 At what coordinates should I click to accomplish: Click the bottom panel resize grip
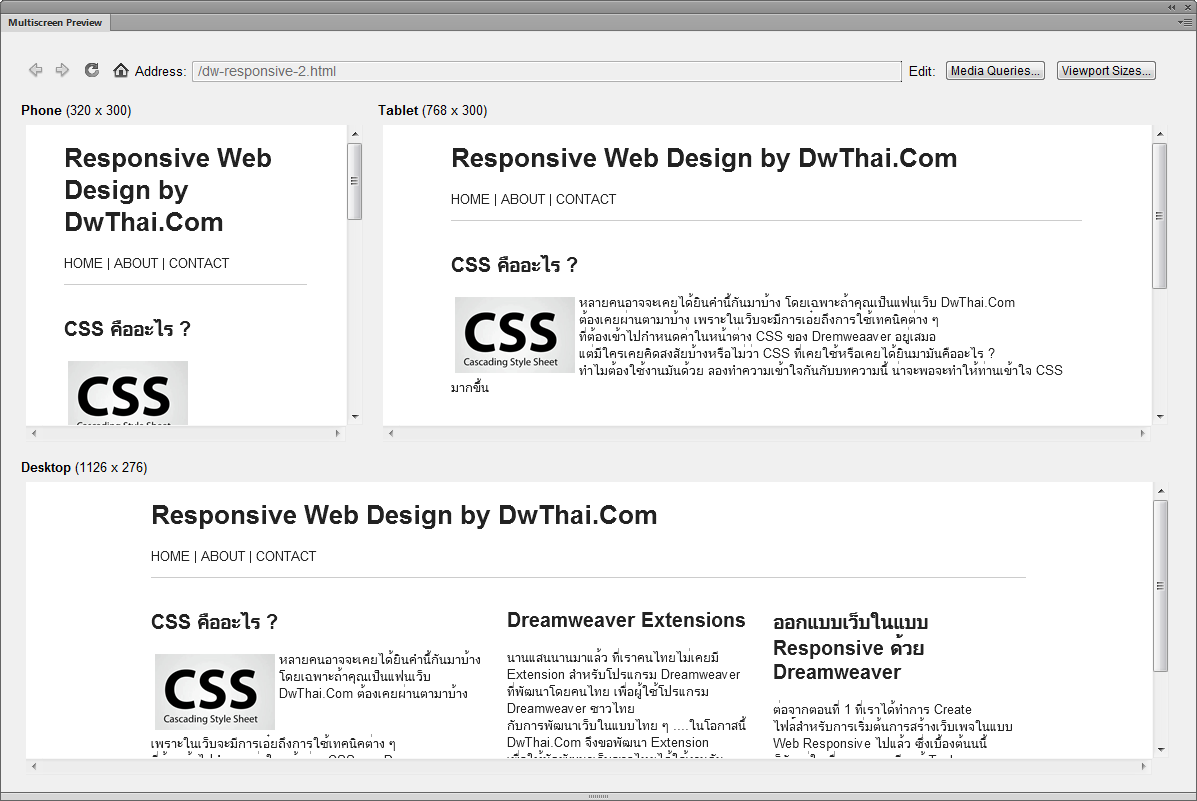click(598, 796)
